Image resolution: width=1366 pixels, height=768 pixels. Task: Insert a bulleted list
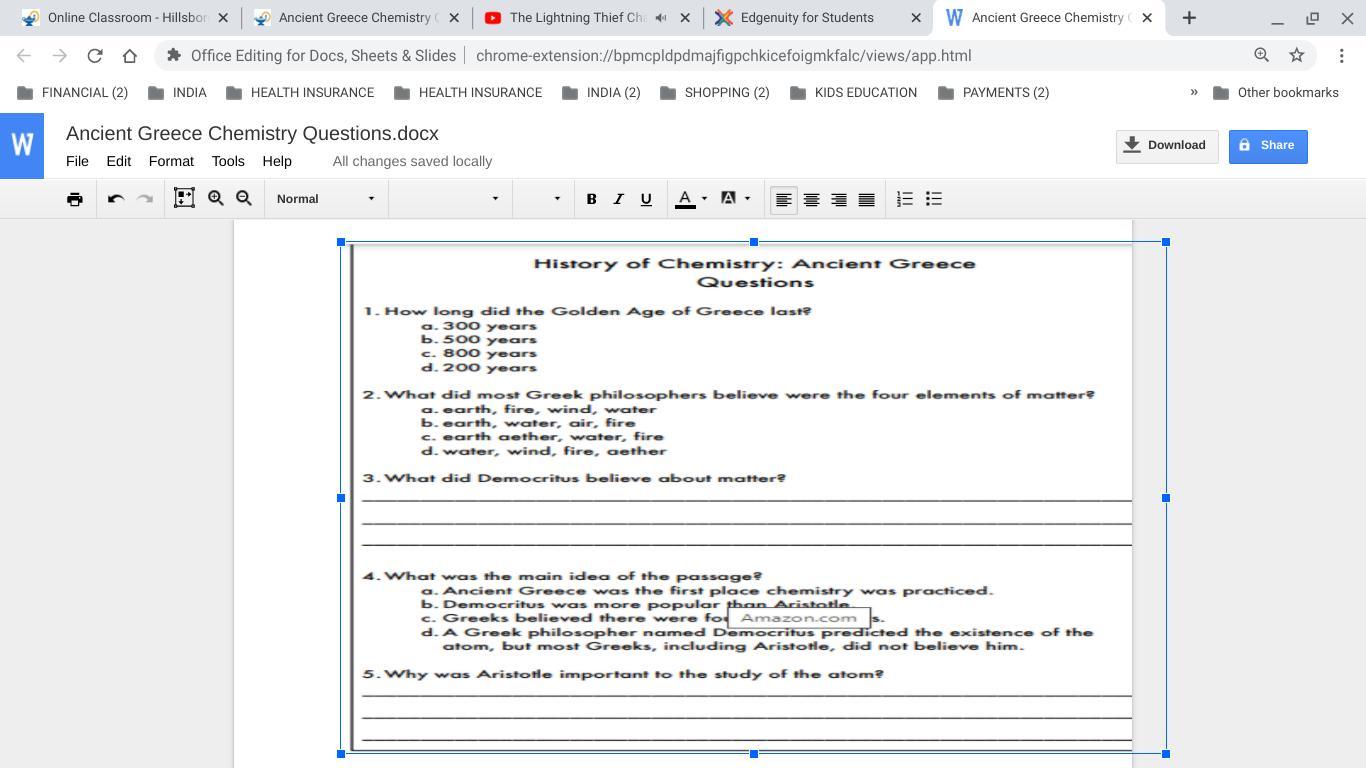934,199
